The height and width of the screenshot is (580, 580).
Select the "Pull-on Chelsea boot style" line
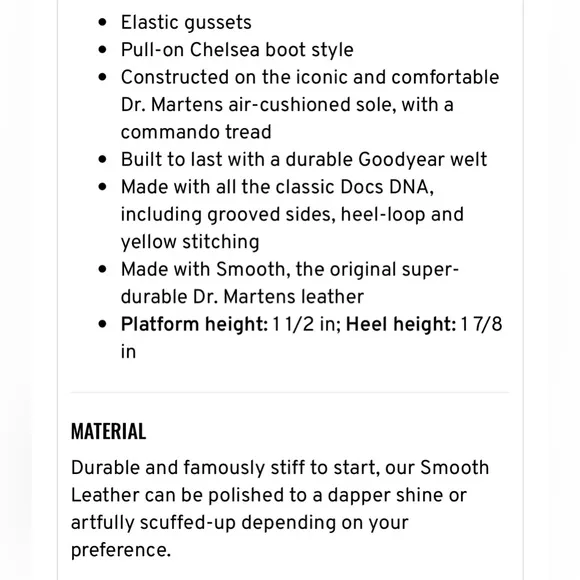pos(237,50)
